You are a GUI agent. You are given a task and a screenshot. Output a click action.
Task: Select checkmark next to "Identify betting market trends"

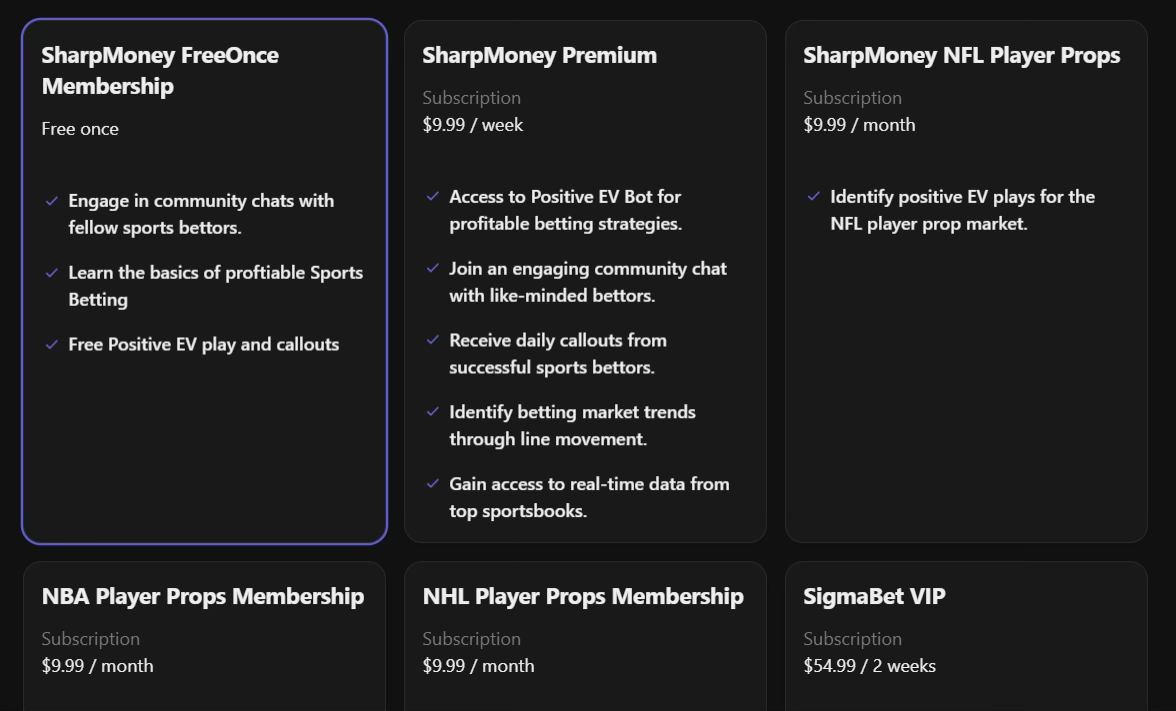point(432,413)
